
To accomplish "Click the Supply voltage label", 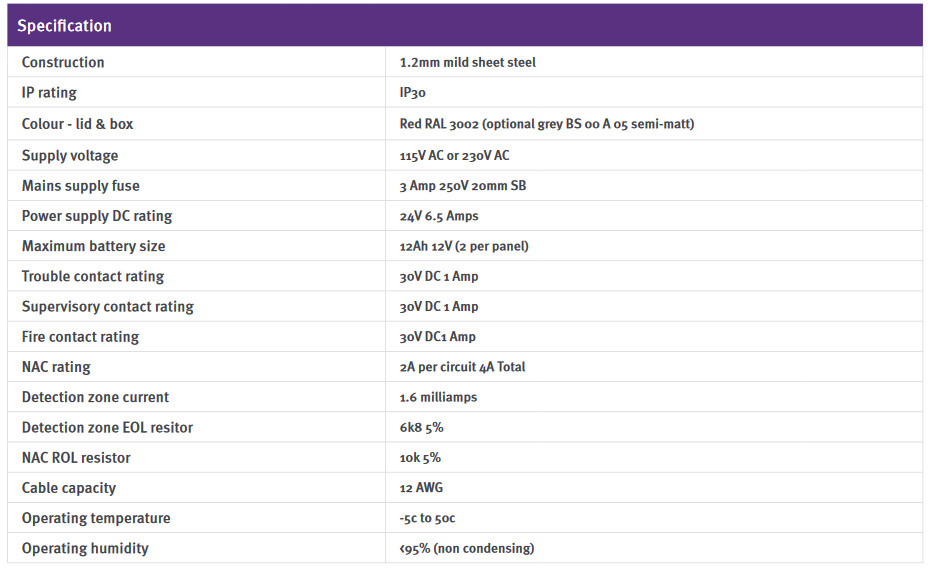I will [70, 155].
